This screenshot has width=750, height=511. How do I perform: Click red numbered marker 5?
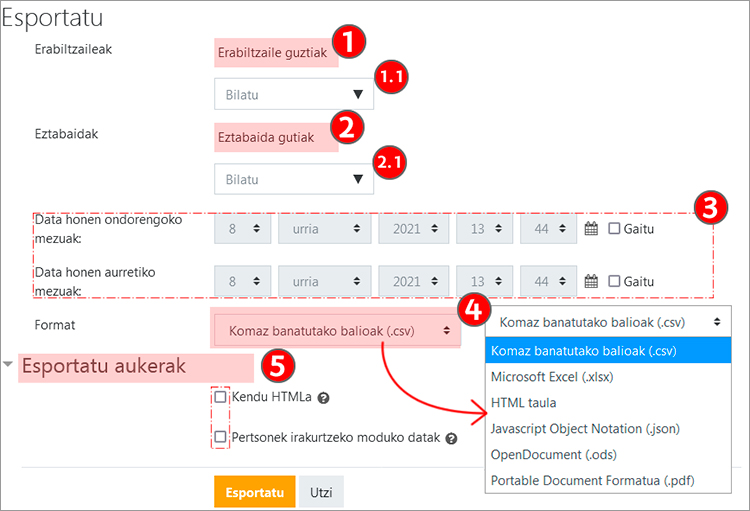point(277,365)
